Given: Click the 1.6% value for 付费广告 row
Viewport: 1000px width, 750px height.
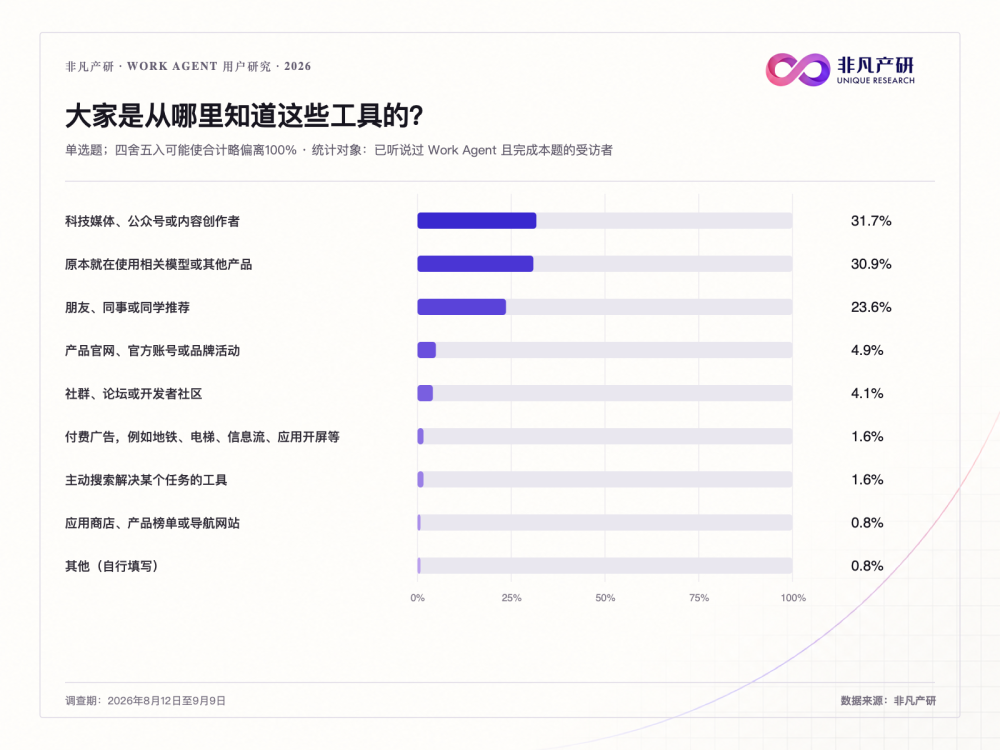Looking at the screenshot, I should [x=867, y=436].
